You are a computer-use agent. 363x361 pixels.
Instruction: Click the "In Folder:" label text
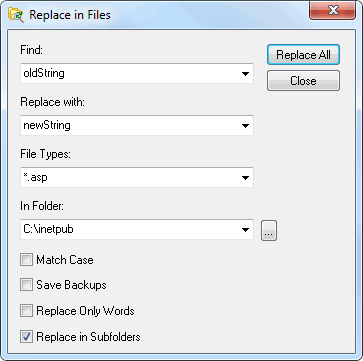42,206
